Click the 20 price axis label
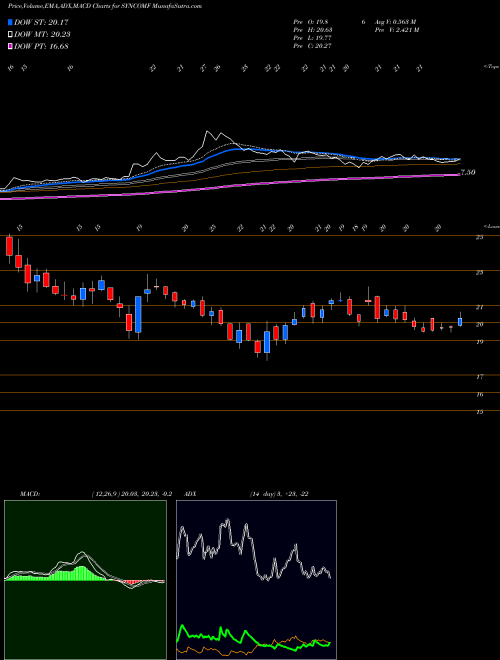Image resolution: width=500 pixels, height=660 pixels. (479, 325)
